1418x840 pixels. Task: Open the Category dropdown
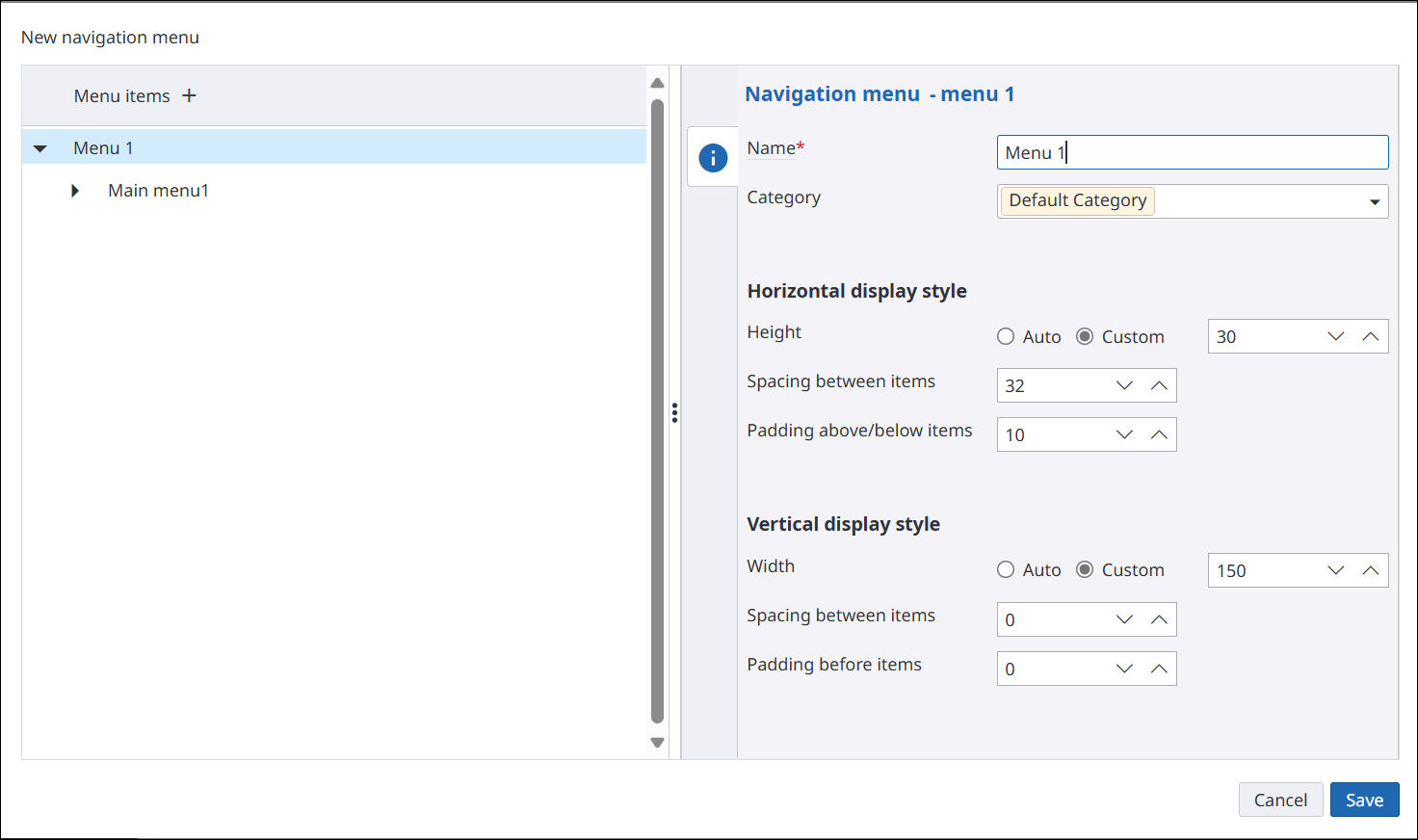(1374, 201)
